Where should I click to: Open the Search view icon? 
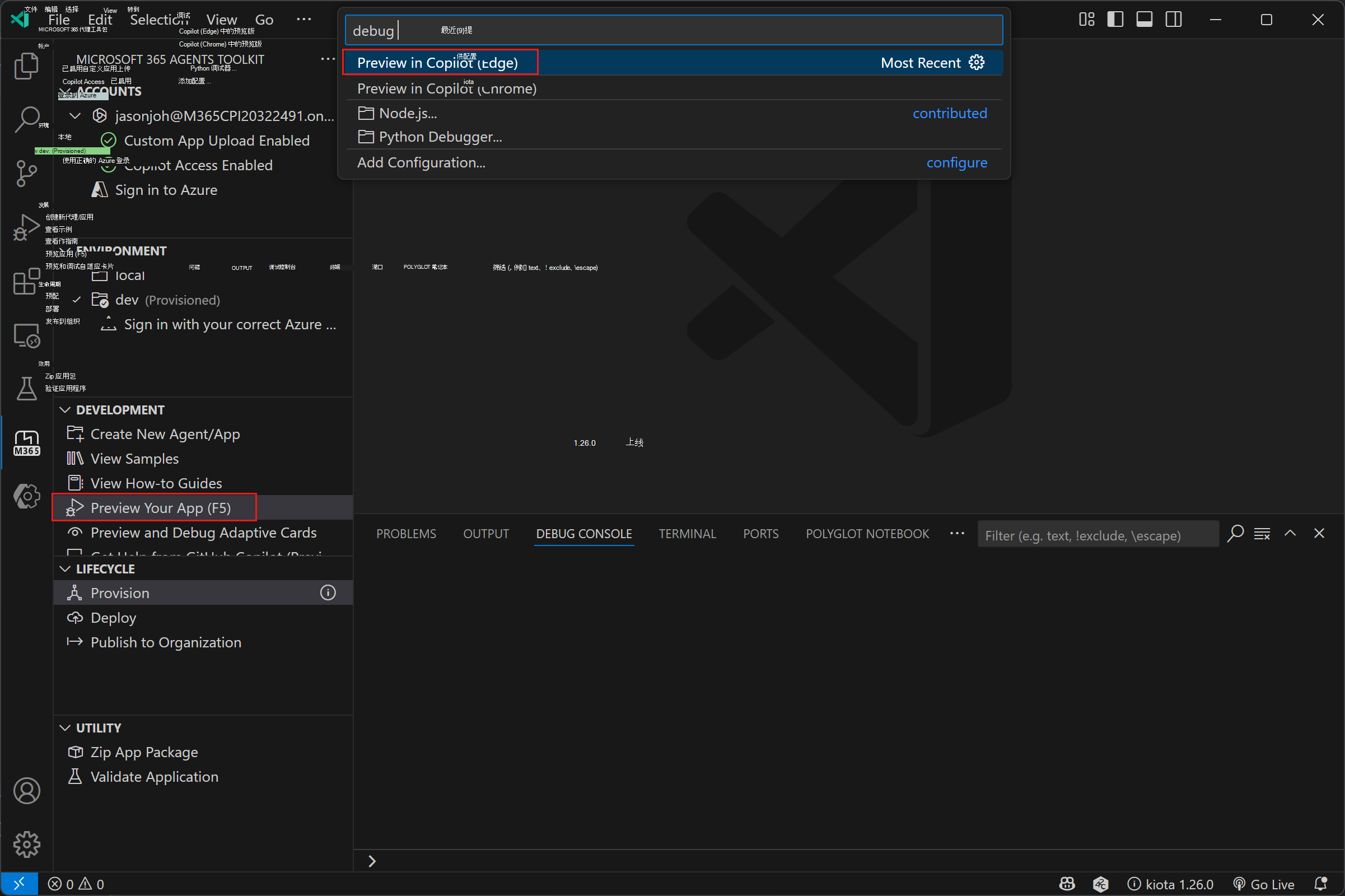[x=26, y=119]
